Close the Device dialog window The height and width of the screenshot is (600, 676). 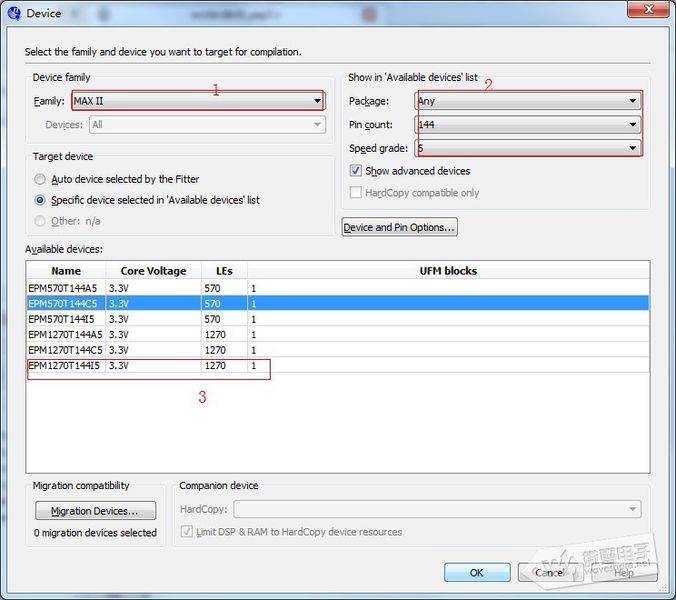pos(649,9)
